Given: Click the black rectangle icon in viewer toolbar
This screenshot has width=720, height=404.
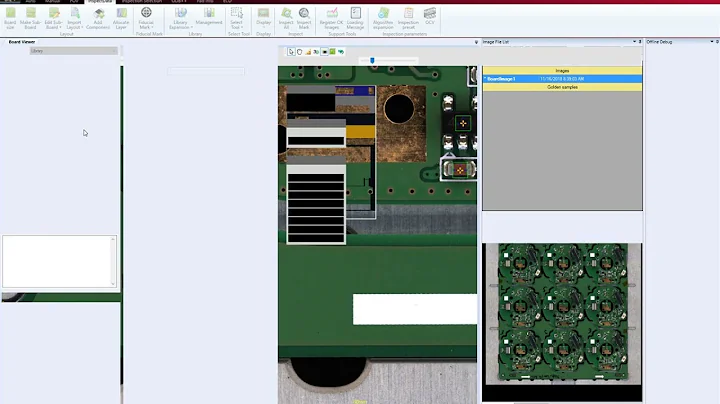Looking at the screenshot, I should tap(325, 52).
